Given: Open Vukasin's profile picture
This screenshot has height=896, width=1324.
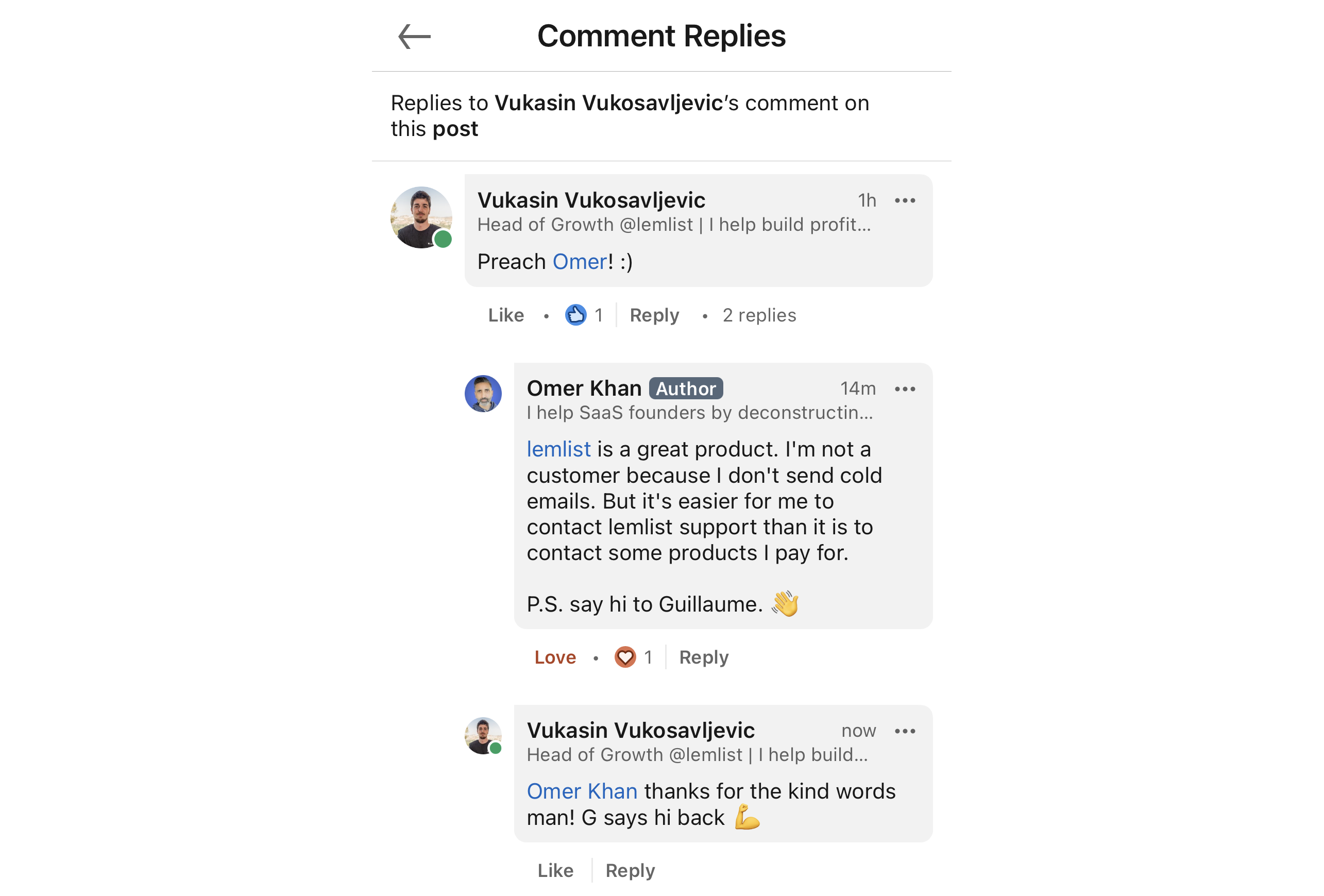Looking at the screenshot, I should (421, 217).
